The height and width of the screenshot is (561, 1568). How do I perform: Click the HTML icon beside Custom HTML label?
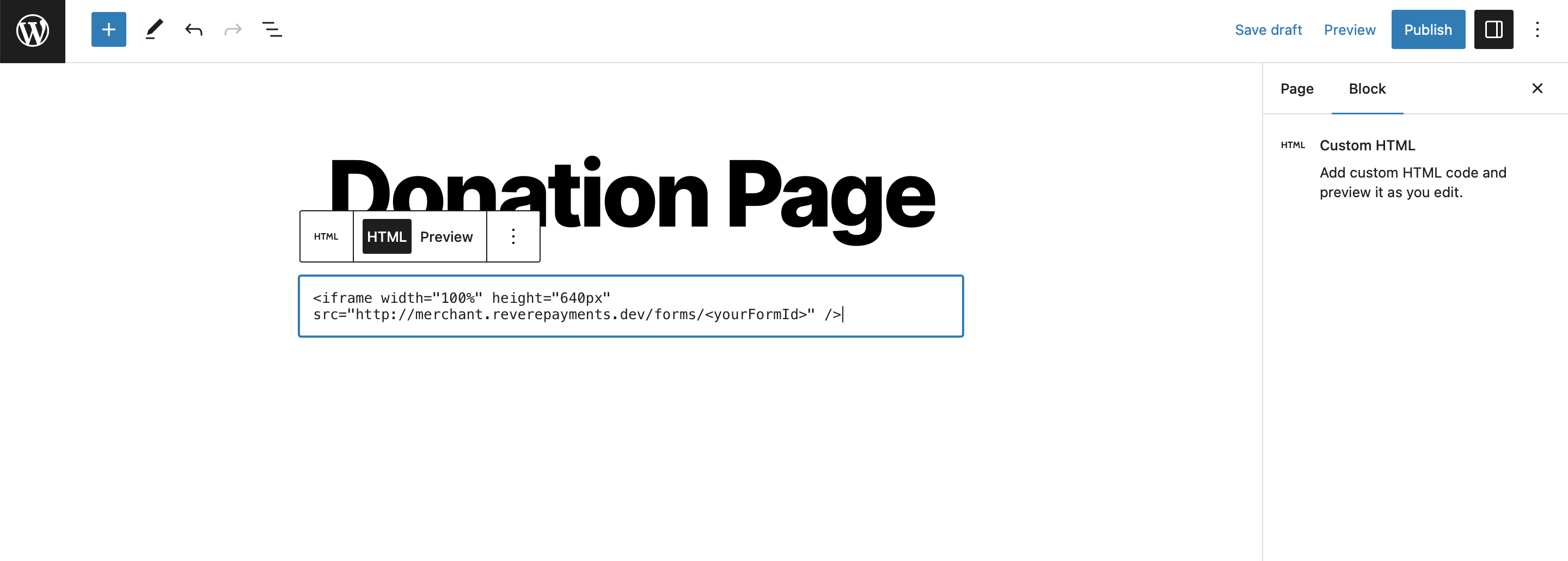pyautogui.click(x=1293, y=145)
